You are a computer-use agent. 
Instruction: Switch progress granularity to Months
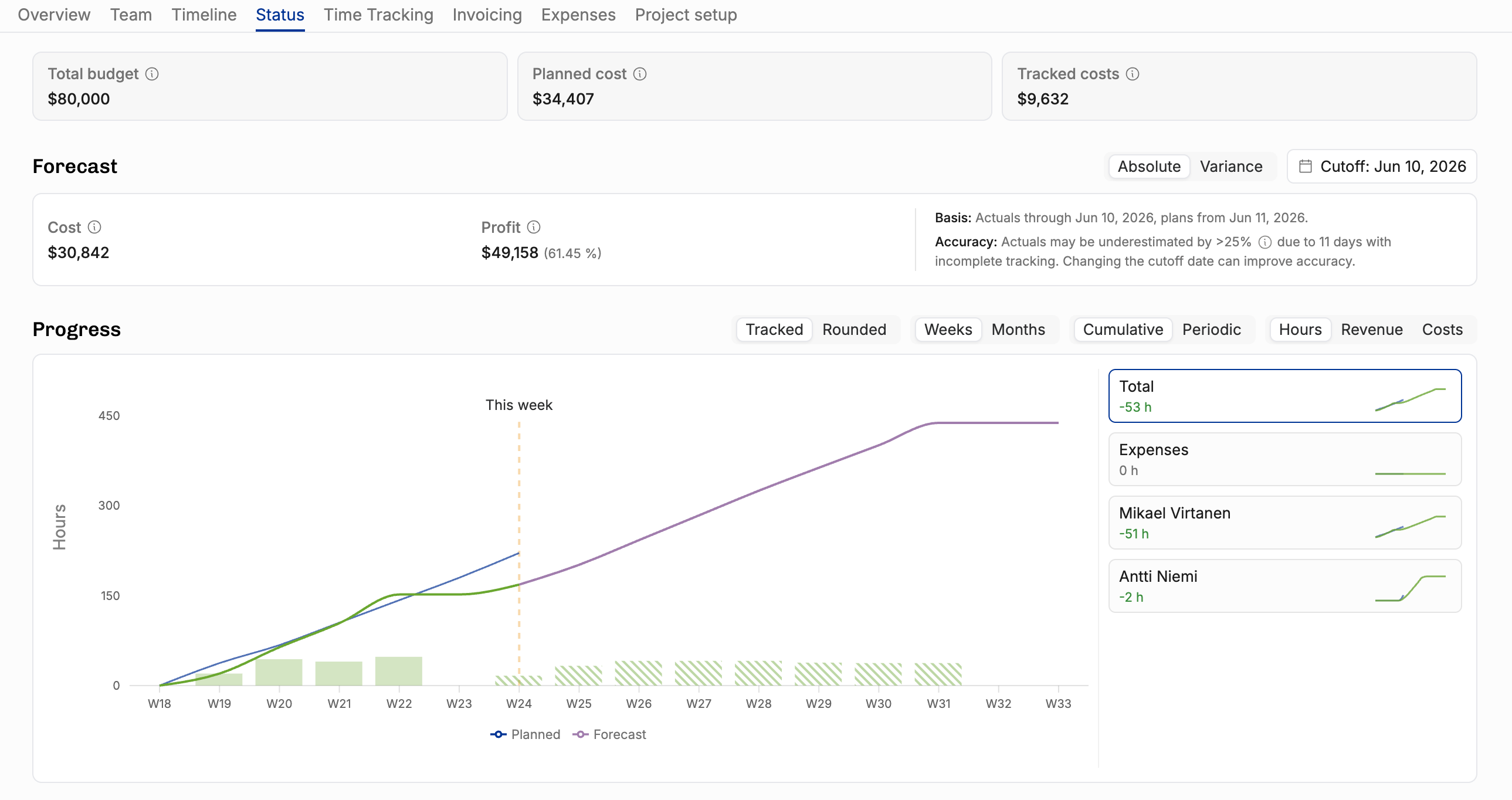tap(1018, 330)
